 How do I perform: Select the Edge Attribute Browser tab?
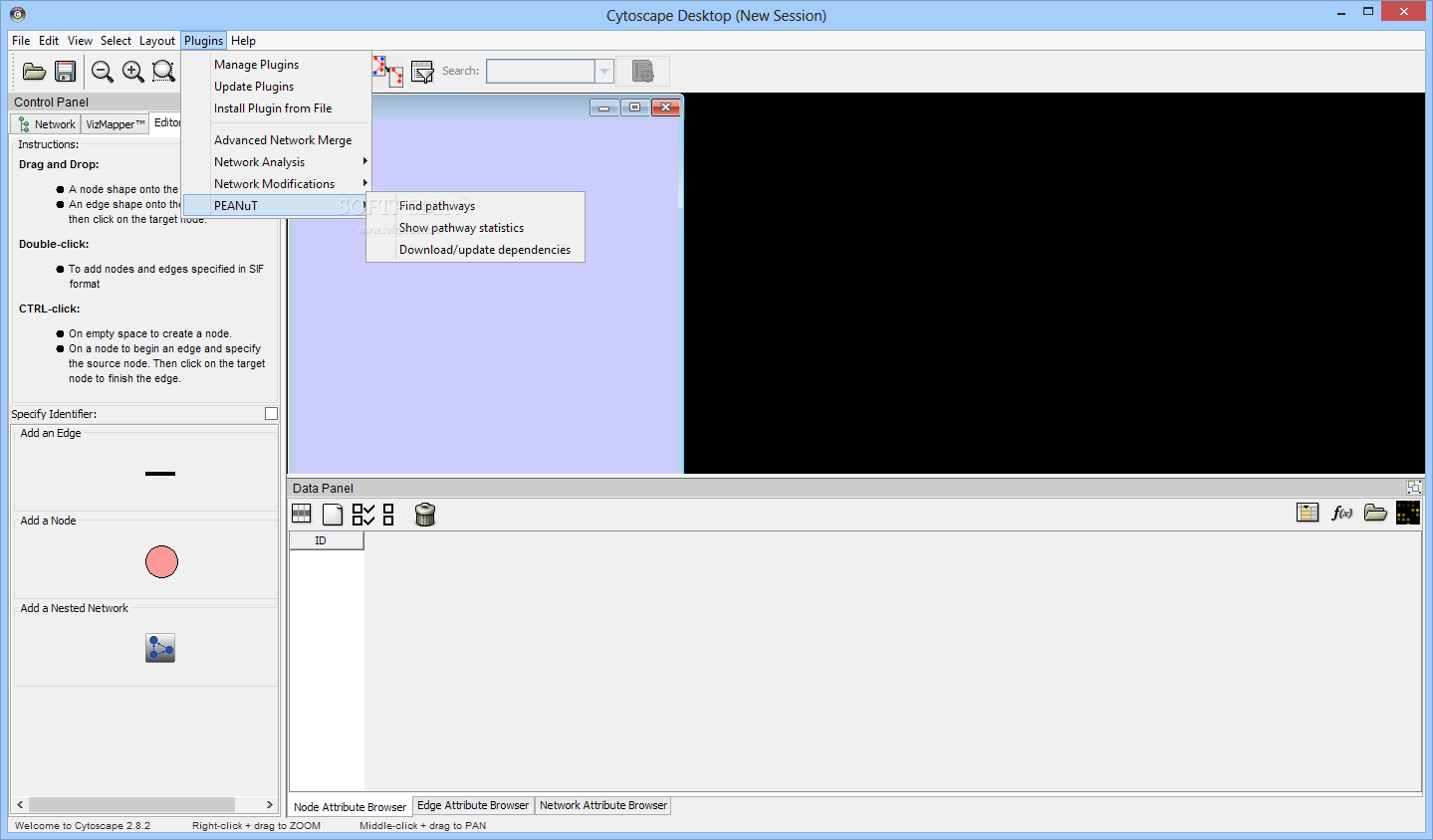473,805
